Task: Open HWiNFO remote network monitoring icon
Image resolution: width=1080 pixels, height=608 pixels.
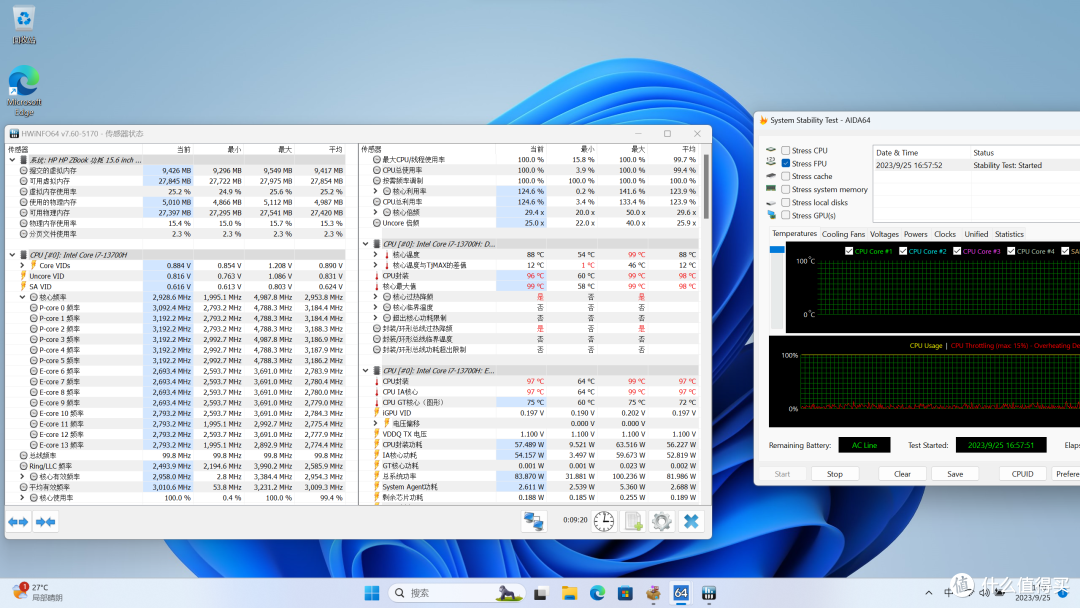Action: click(x=534, y=521)
